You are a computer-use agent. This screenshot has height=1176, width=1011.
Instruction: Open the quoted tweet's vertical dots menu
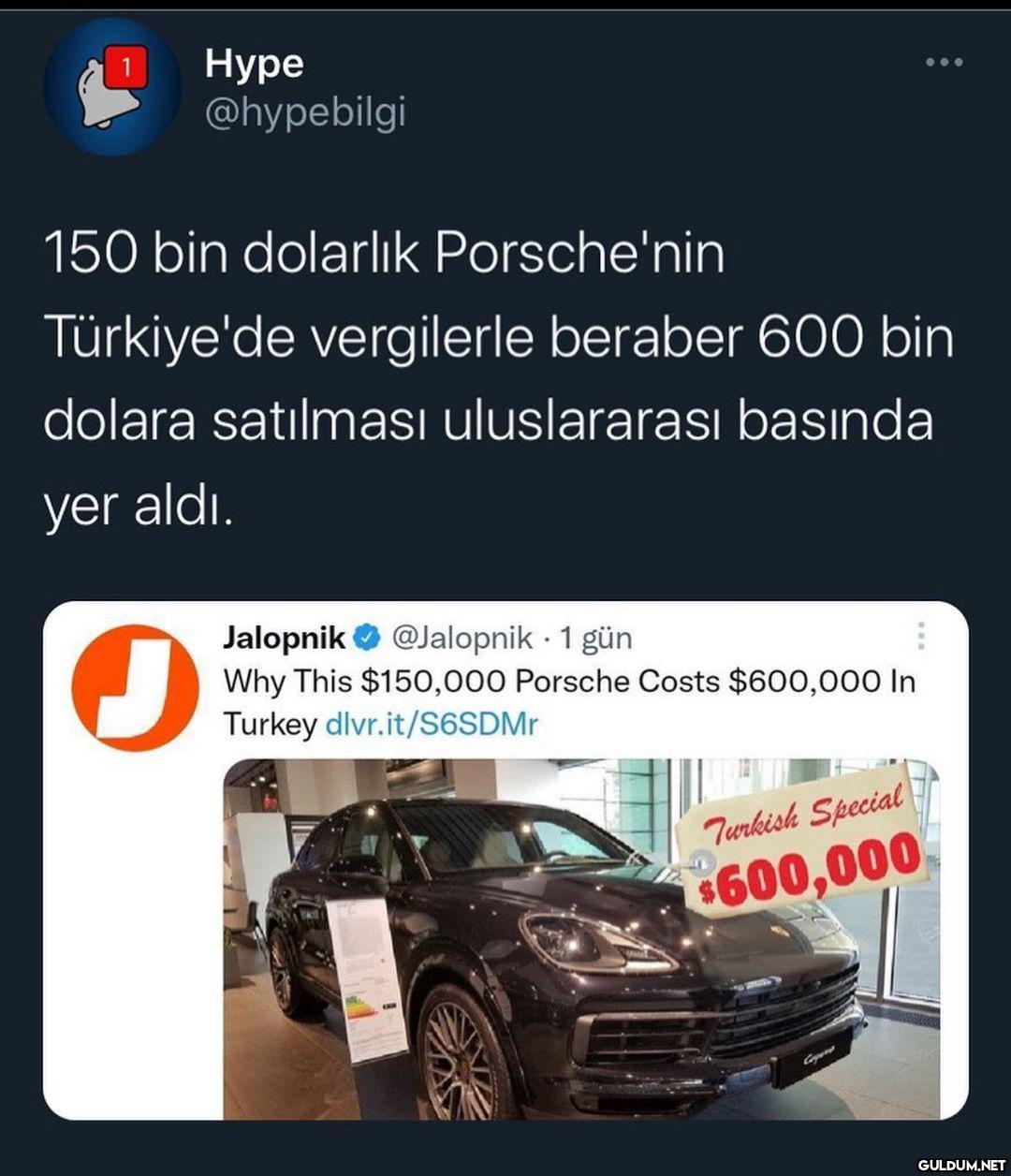pyautogui.click(x=921, y=636)
